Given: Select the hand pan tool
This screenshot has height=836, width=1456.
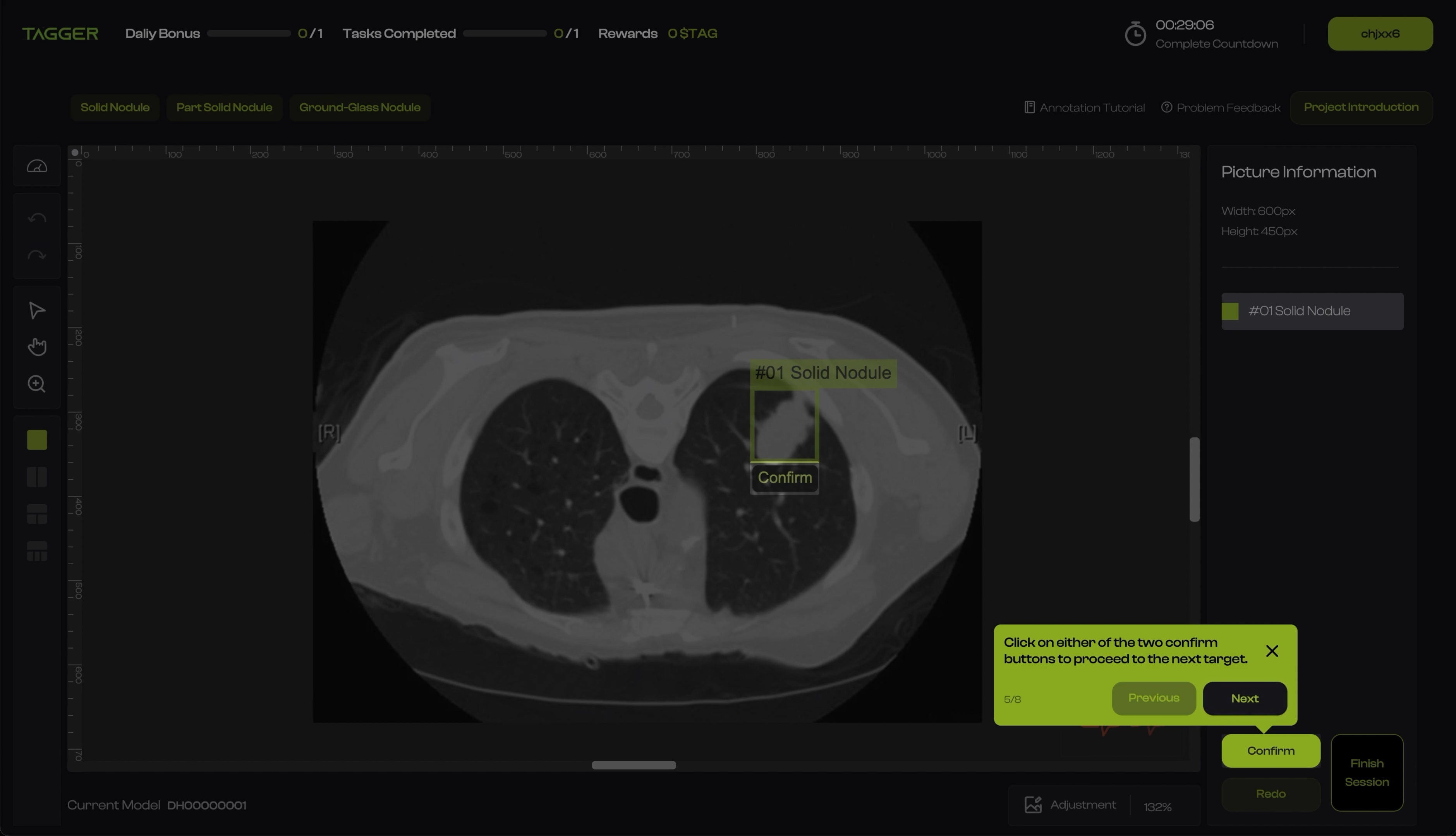Looking at the screenshot, I should click(37, 347).
